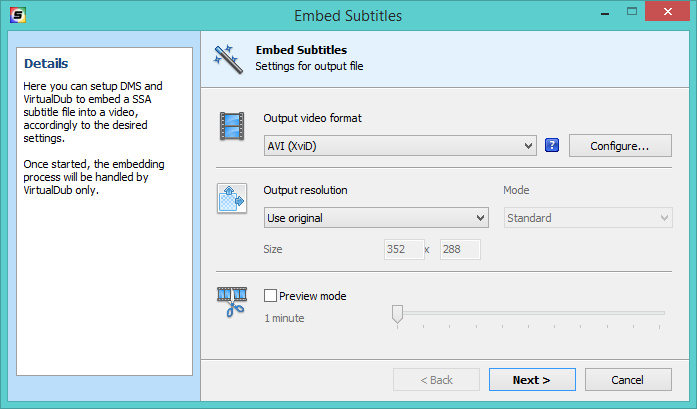This screenshot has width=697, height=409.
Task: Proceed with the Next > button
Action: [x=532, y=380]
